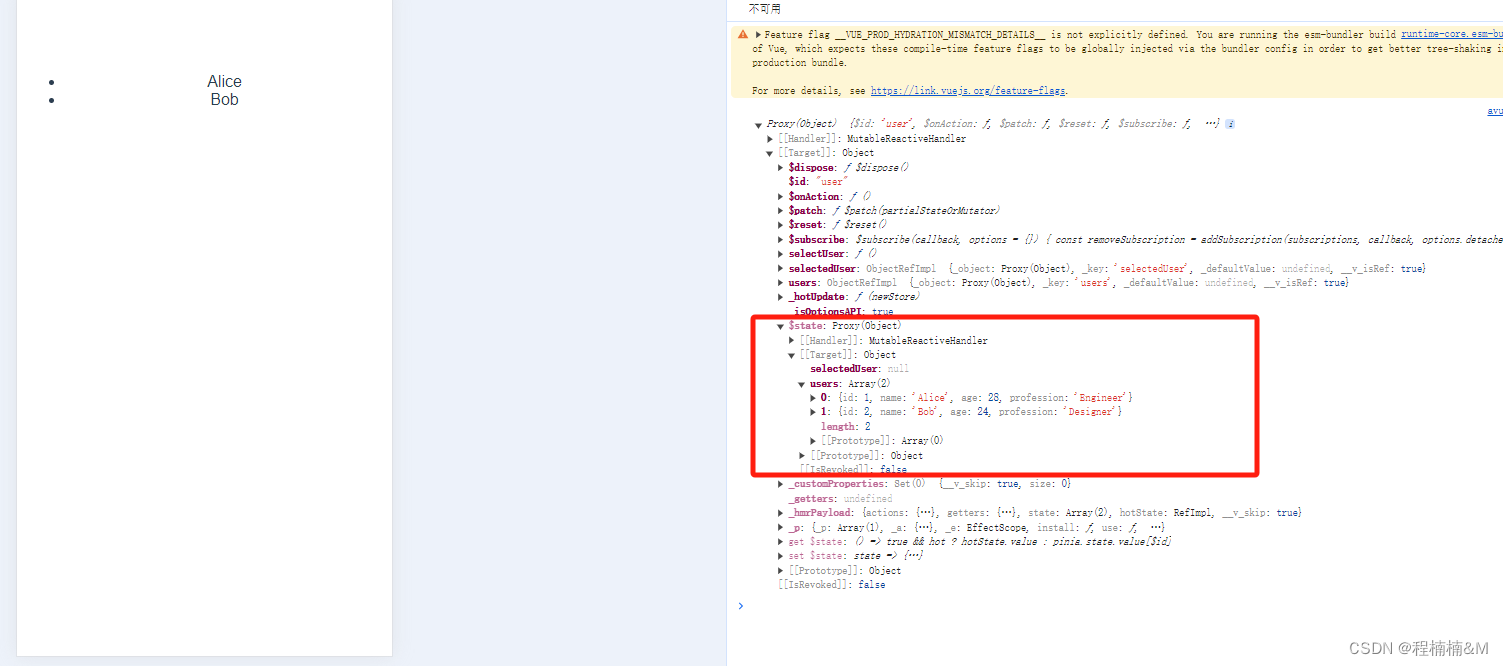1503x666 pixels.
Task: Expand array item 0 with name Alice
Action: 813,398
